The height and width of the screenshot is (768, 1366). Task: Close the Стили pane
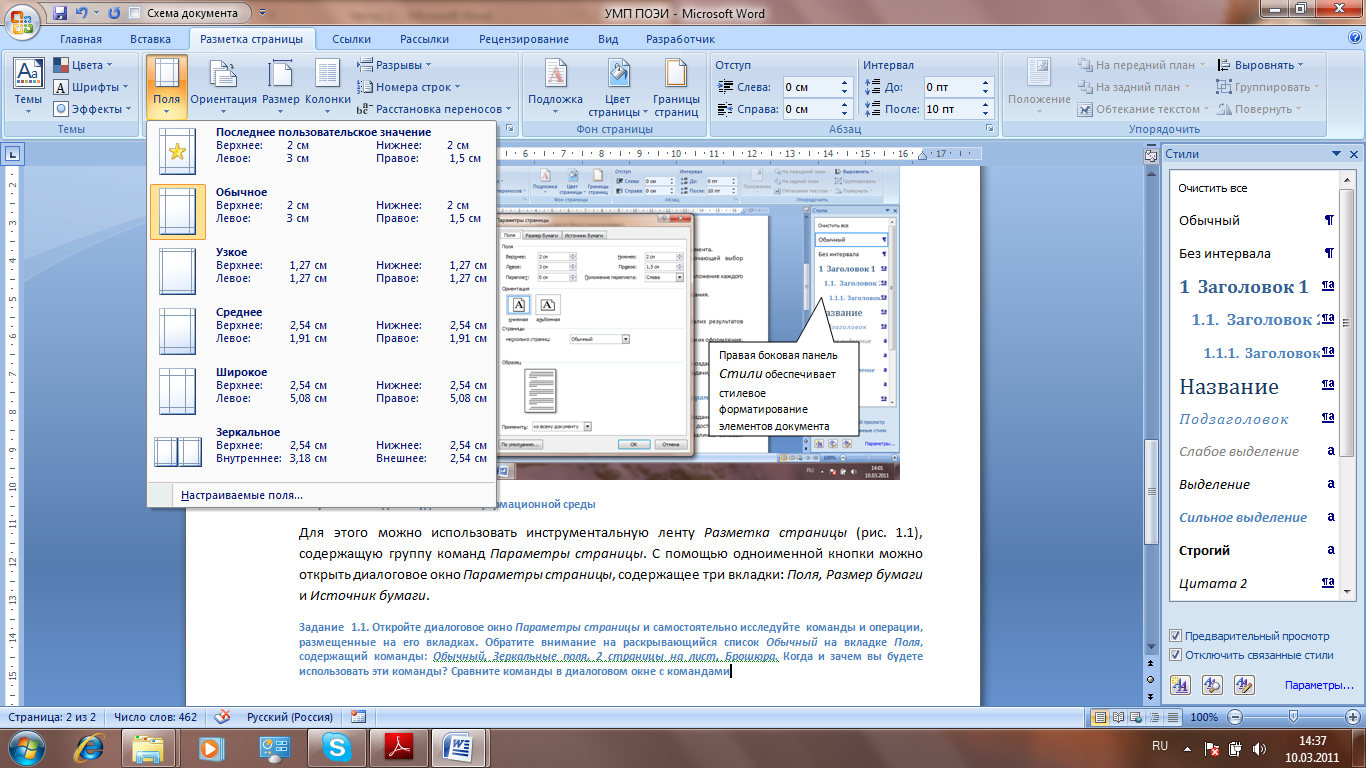[1353, 154]
